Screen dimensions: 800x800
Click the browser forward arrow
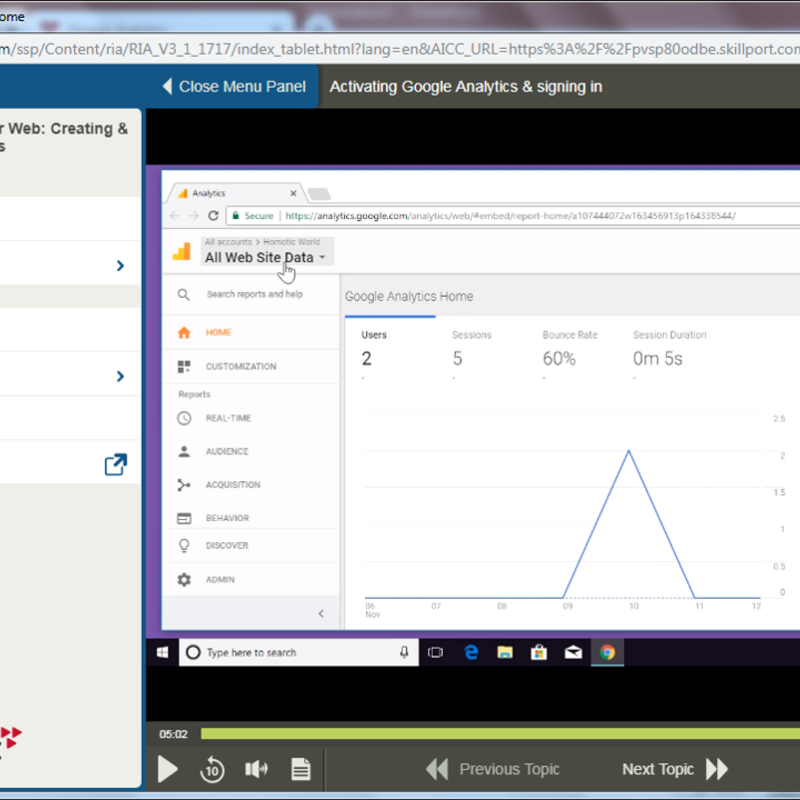(194, 215)
